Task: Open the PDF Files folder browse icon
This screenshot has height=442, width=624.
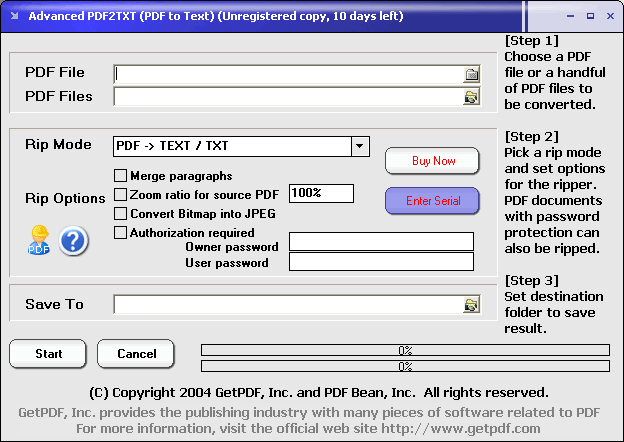Action: pyautogui.click(x=471, y=97)
